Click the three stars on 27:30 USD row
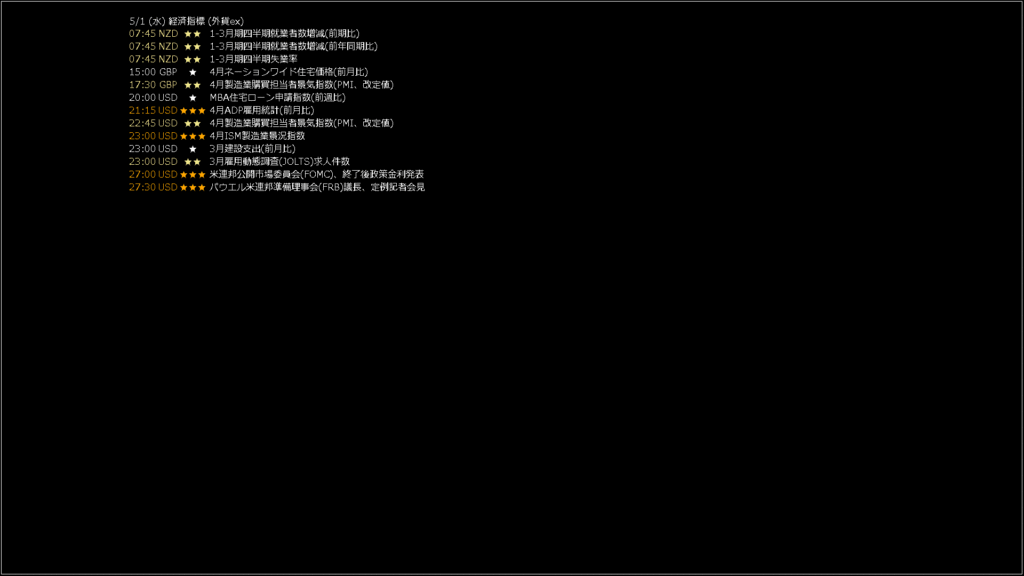This screenshot has height=576, width=1024. click(x=193, y=187)
